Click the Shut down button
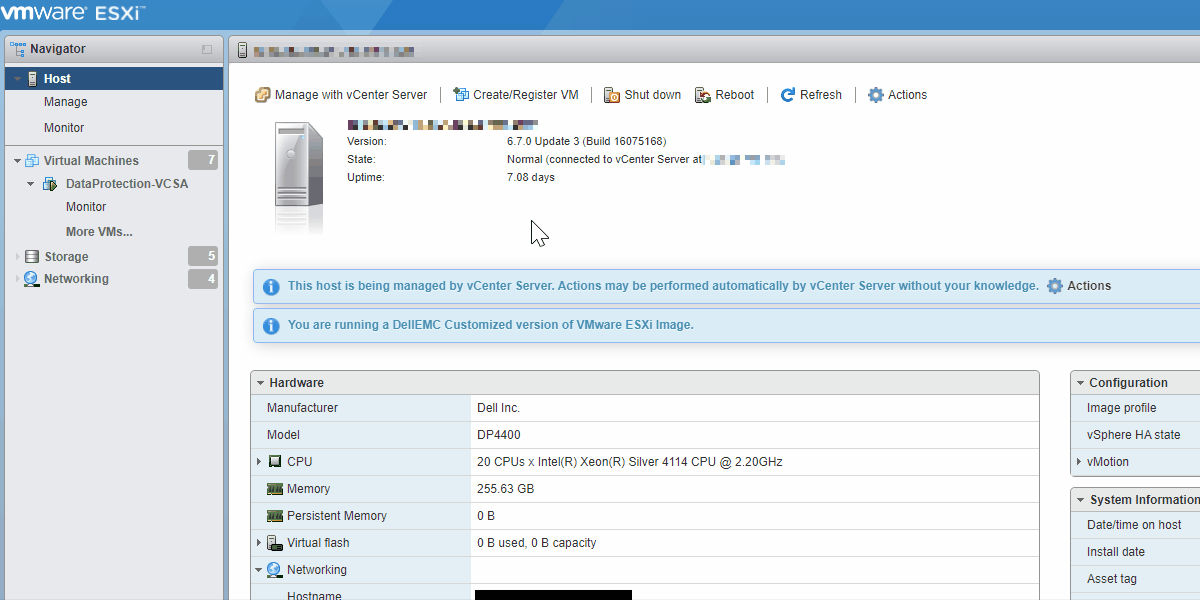The image size is (1200, 600). [642, 95]
